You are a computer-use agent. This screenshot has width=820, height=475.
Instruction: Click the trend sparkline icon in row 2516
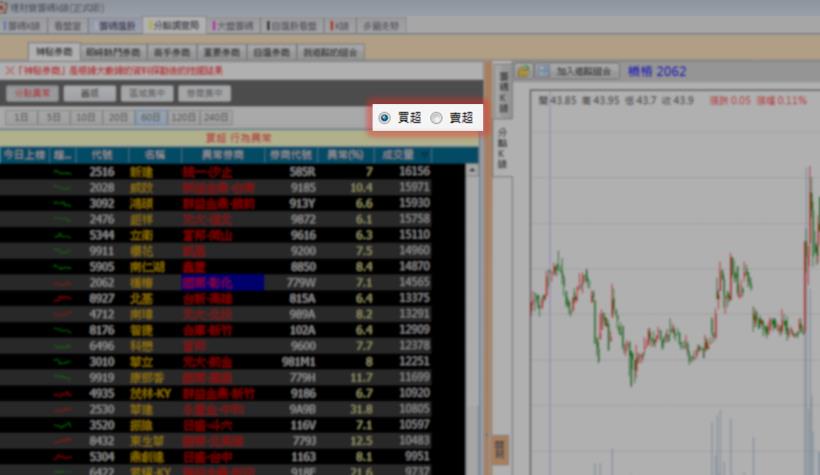point(63,172)
